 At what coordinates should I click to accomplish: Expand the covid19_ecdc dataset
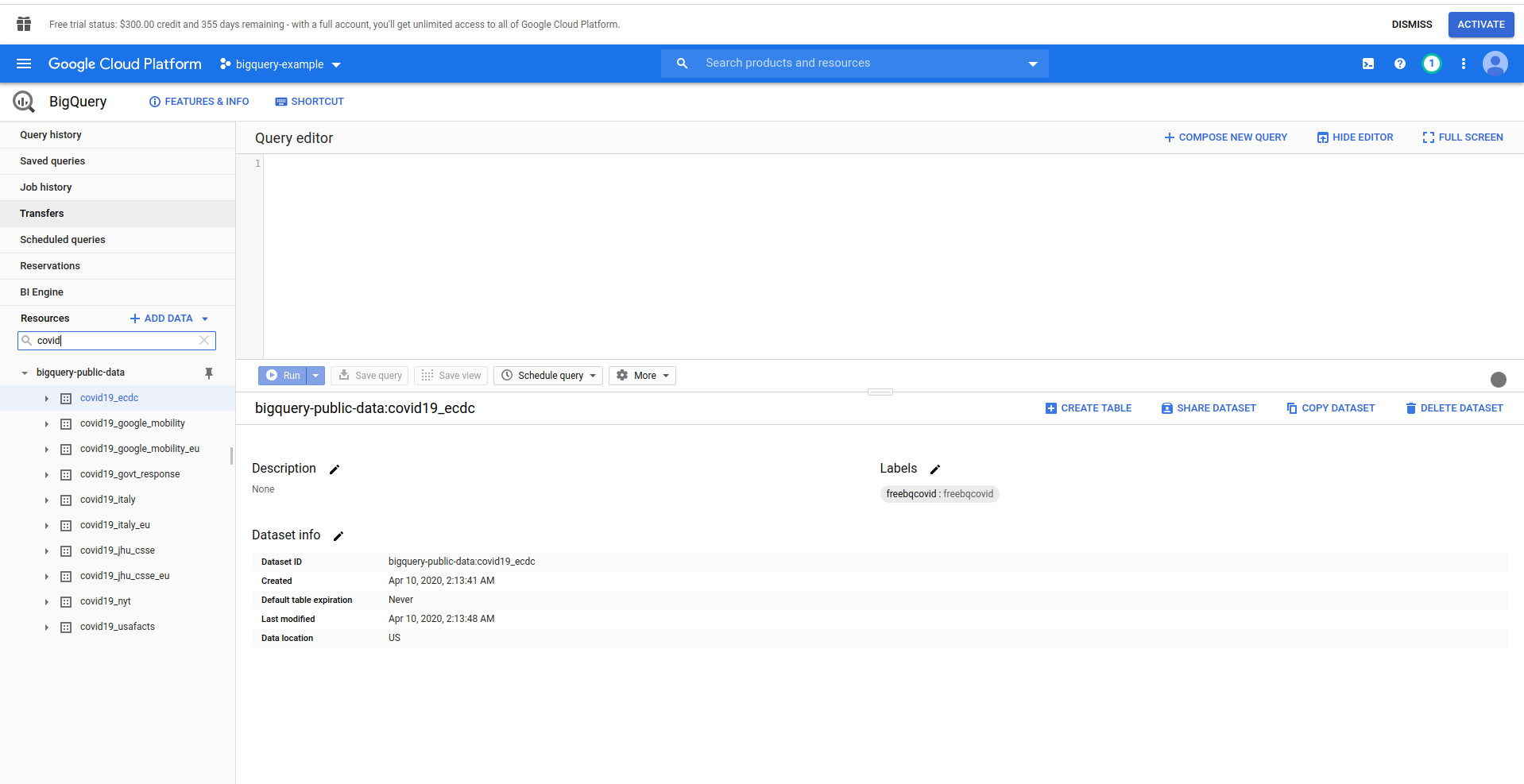(x=46, y=399)
